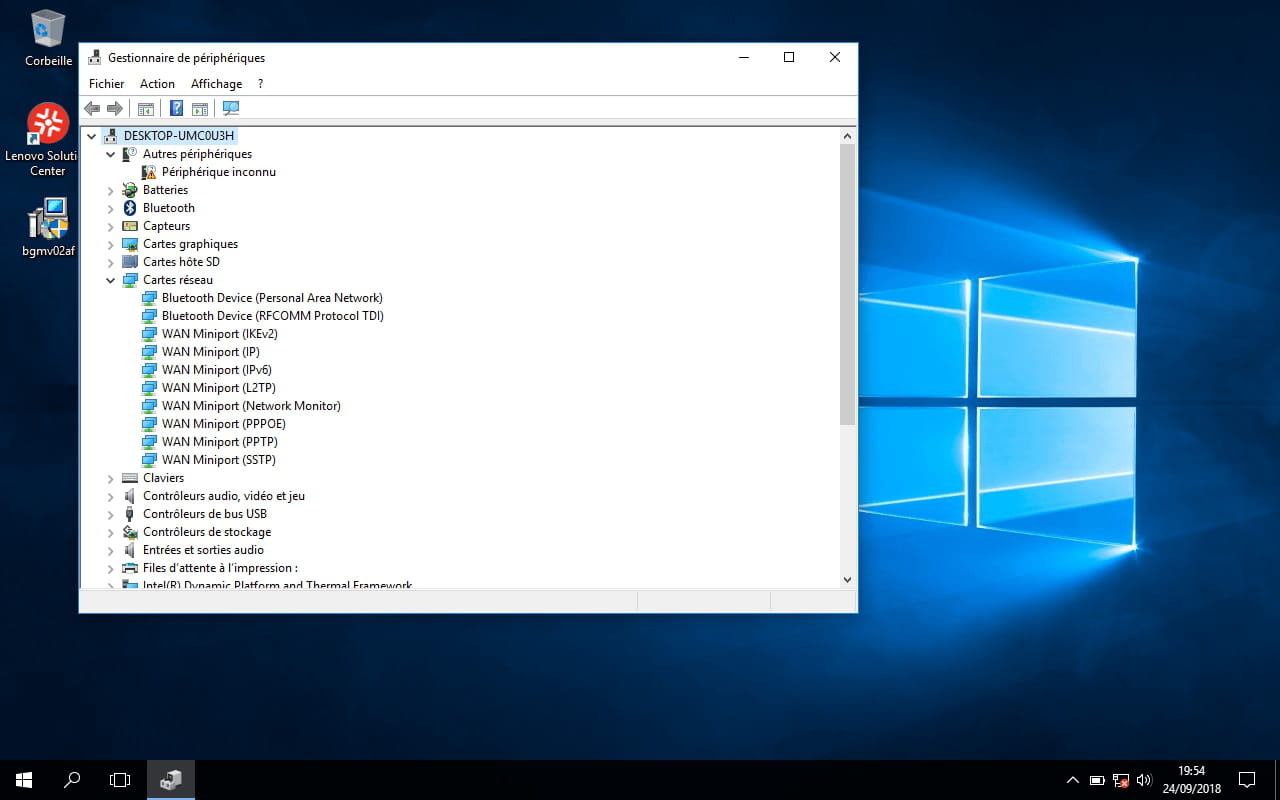Expand Contrôleurs de stockage category
The image size is (1280, 800).
coord(111,532)
